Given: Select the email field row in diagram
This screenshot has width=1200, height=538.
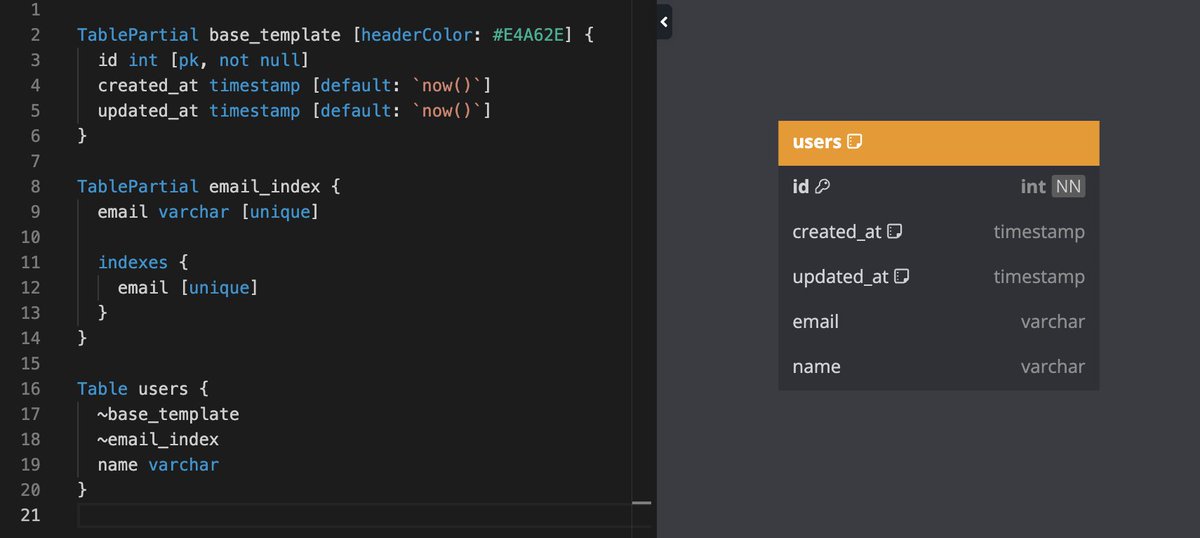Looking at the screenshot, I should (x=938, y=322).
